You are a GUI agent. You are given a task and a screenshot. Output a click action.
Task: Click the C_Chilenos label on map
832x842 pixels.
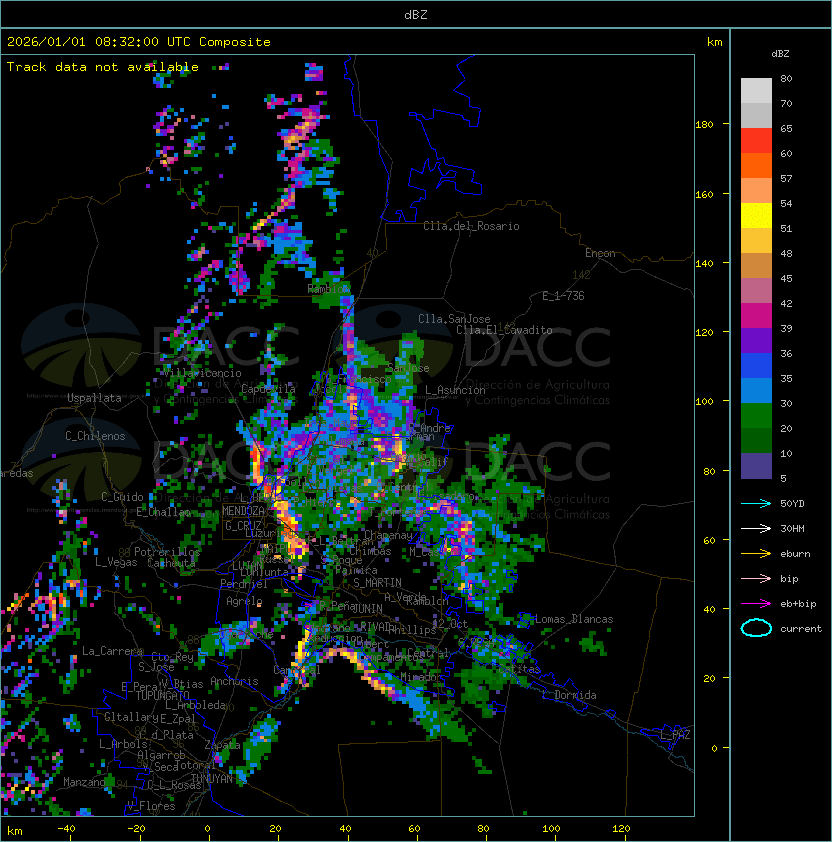95,436
